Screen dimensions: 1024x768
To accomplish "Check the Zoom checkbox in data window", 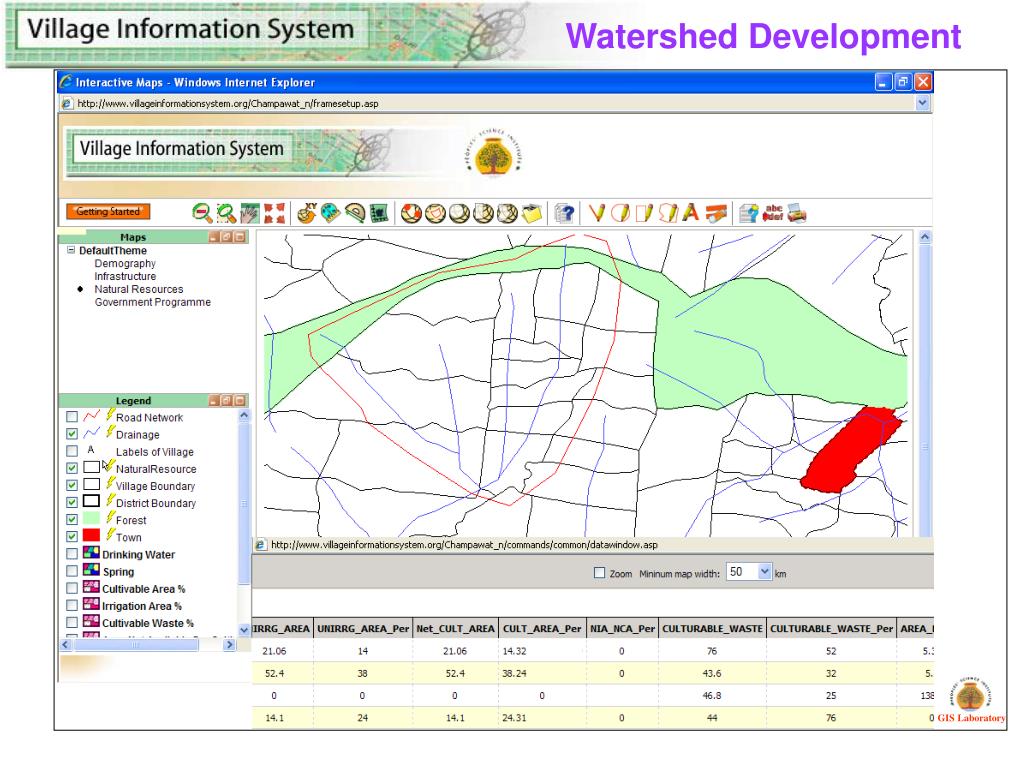I will pyautogui.click(x=600, y=573).
